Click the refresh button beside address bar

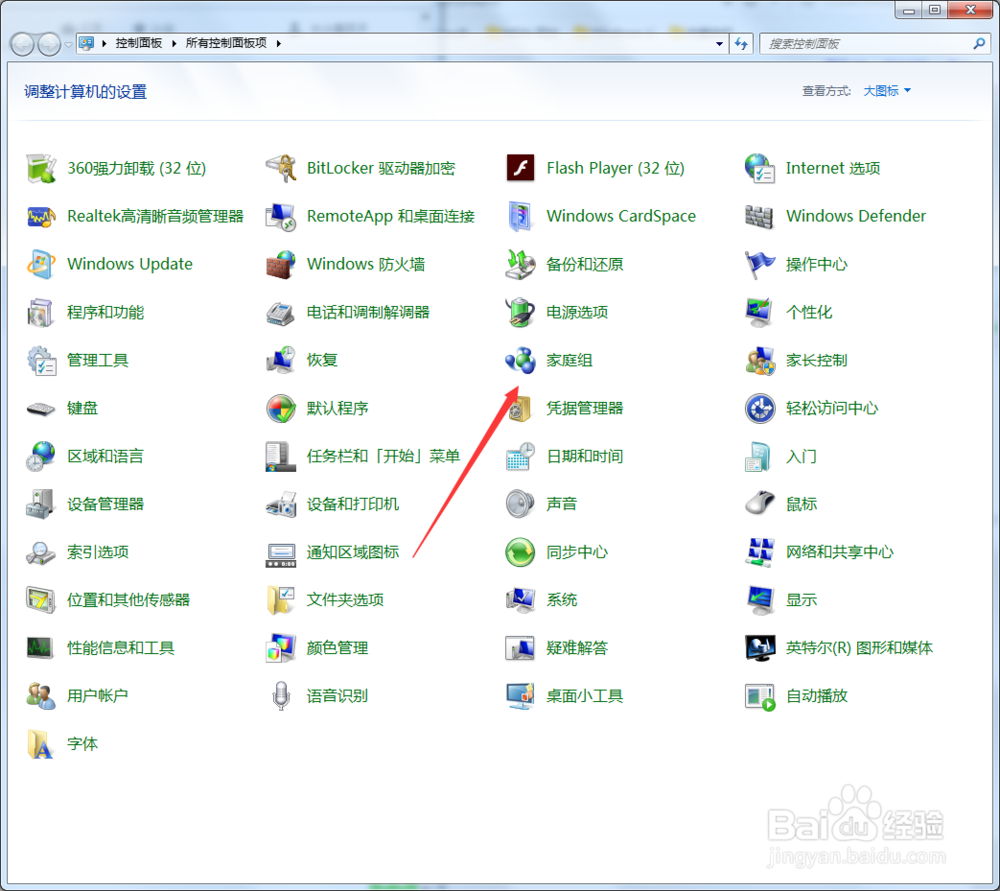tap(741, 43)
